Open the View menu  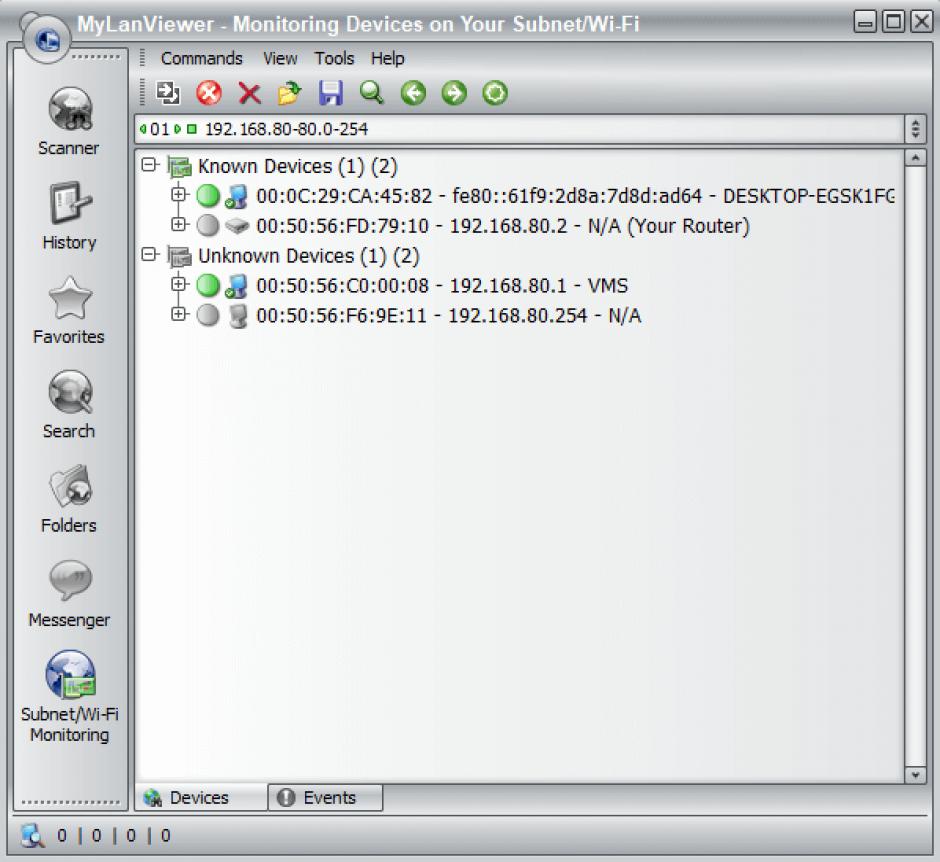[280, 58]
